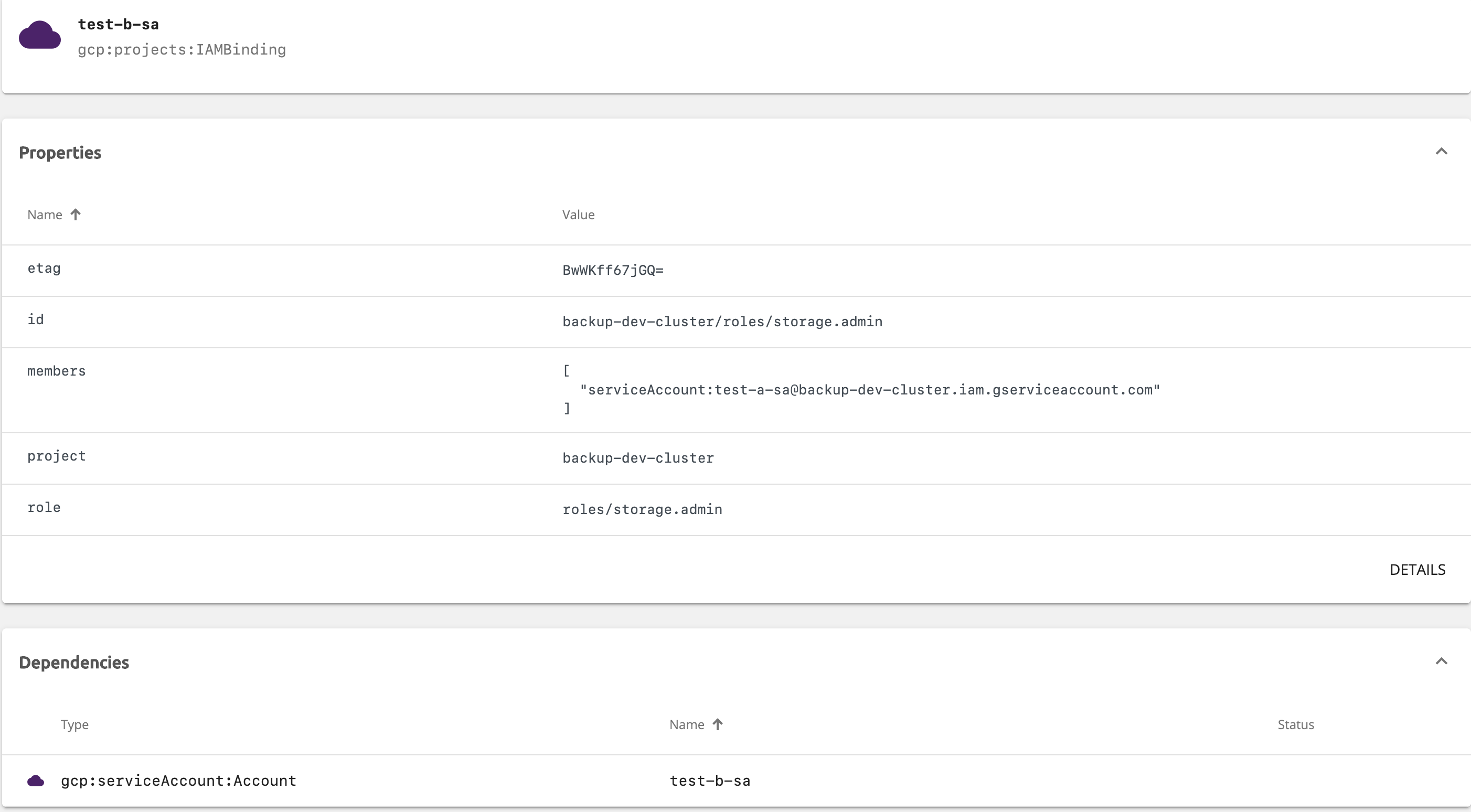Toggle Properties panel visibility with chevron
This screenshot has width=1471, height=812.
[1442, 151]
